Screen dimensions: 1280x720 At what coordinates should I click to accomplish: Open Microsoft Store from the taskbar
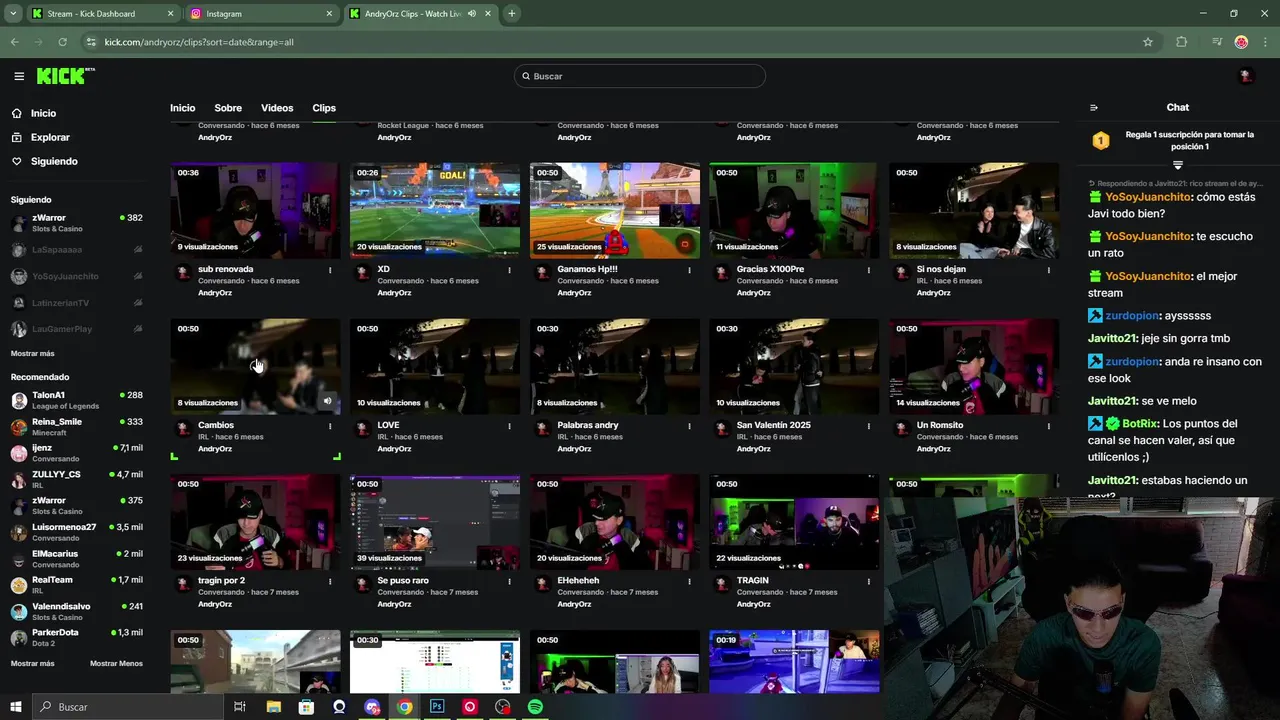(306, 707)
